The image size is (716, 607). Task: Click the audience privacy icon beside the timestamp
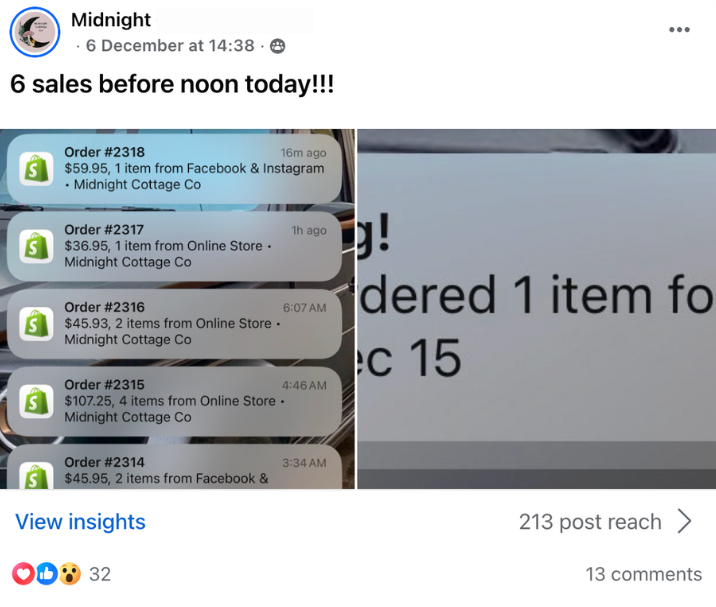click(278, 46)
